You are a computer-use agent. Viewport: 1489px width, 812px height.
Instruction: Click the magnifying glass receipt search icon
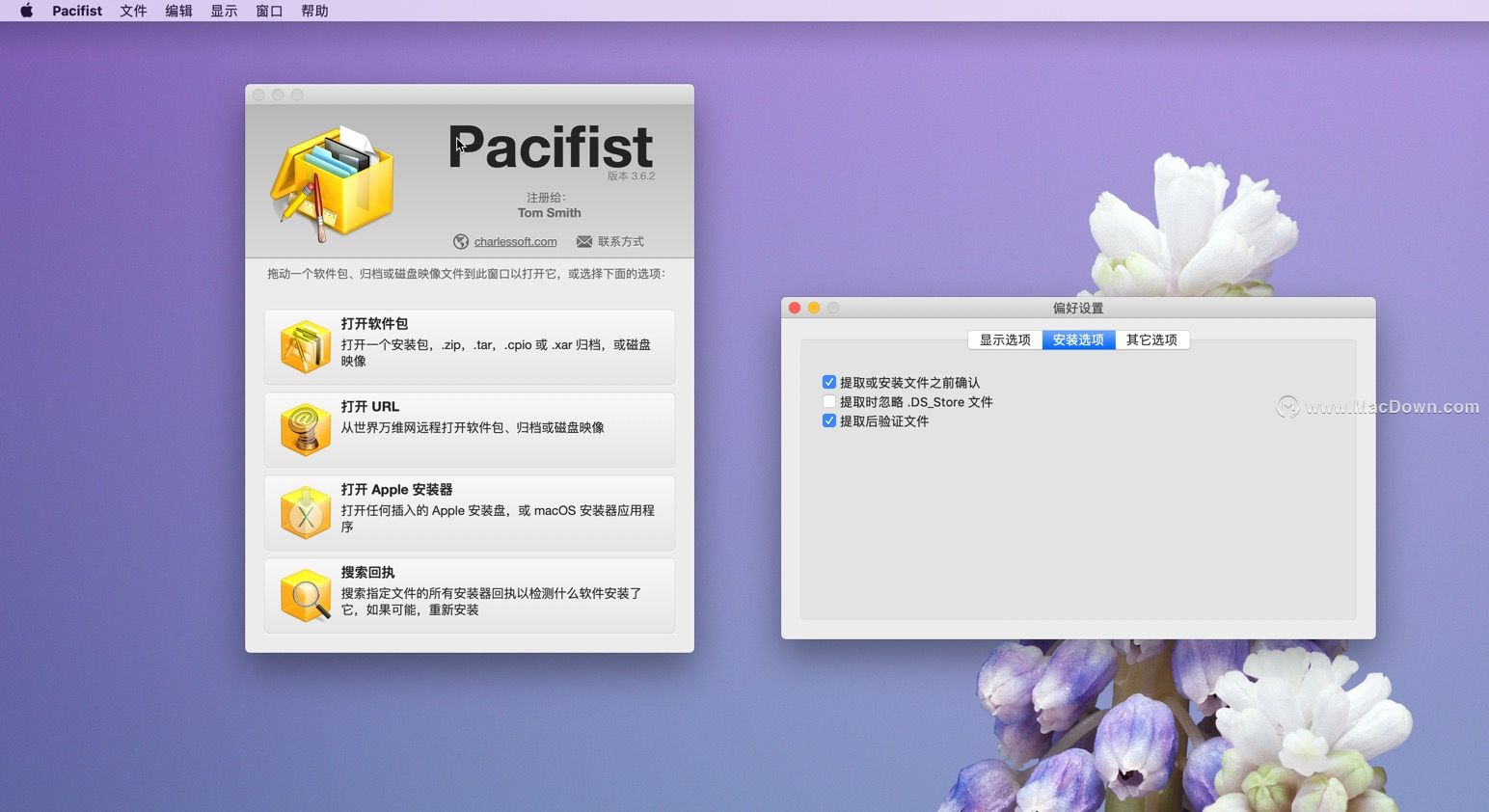point(305,596)
